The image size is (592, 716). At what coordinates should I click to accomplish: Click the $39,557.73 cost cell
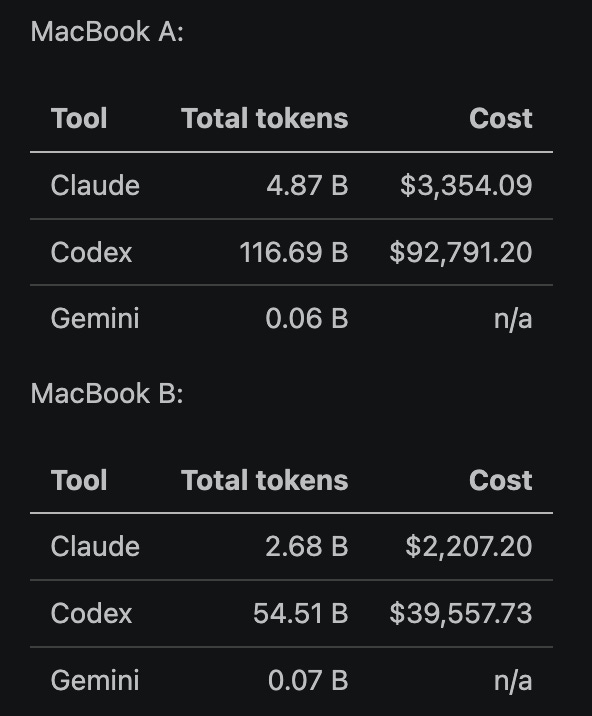point(461,613)
